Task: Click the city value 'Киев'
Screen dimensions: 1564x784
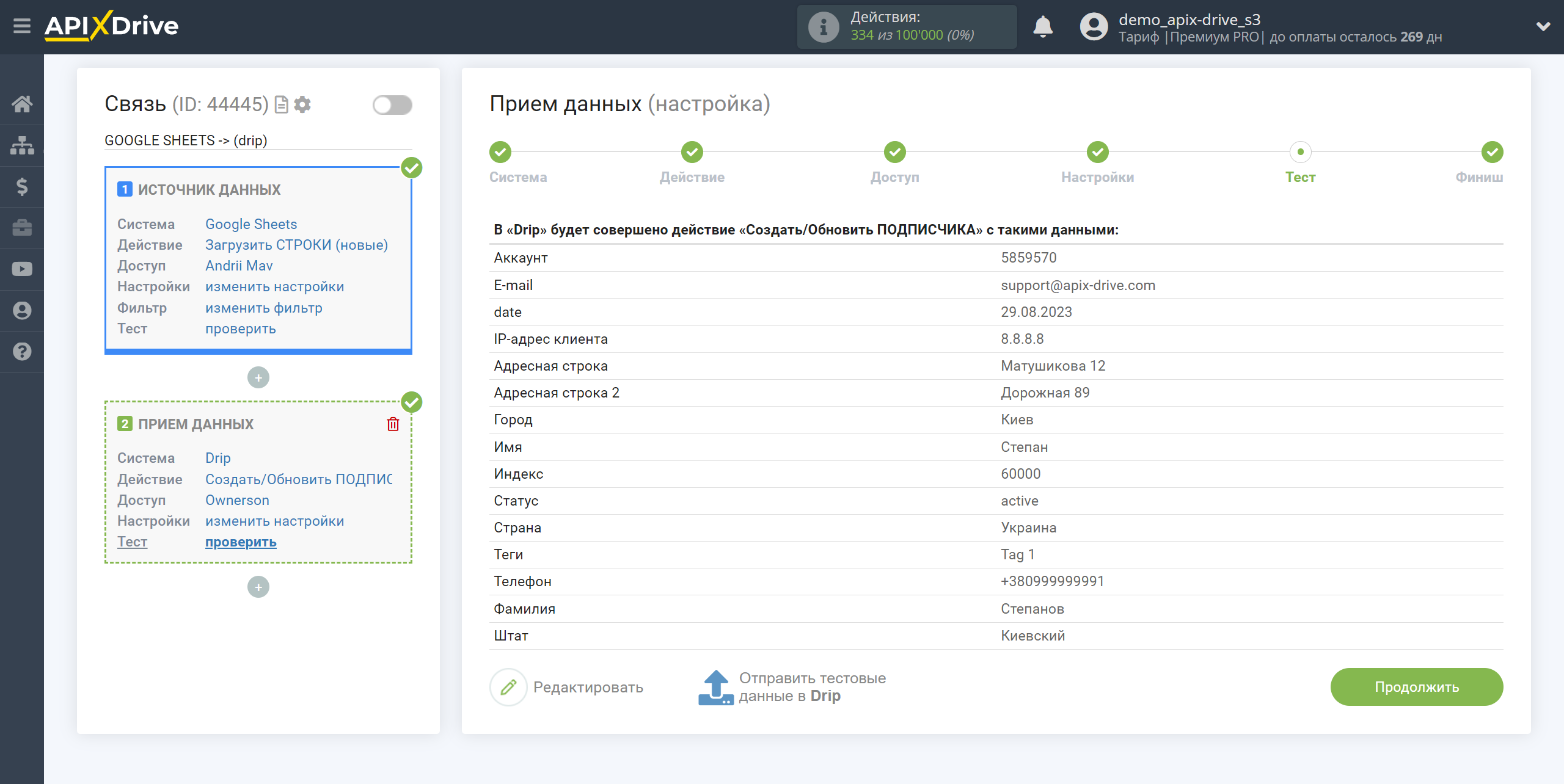Action: click(1017, 419)
